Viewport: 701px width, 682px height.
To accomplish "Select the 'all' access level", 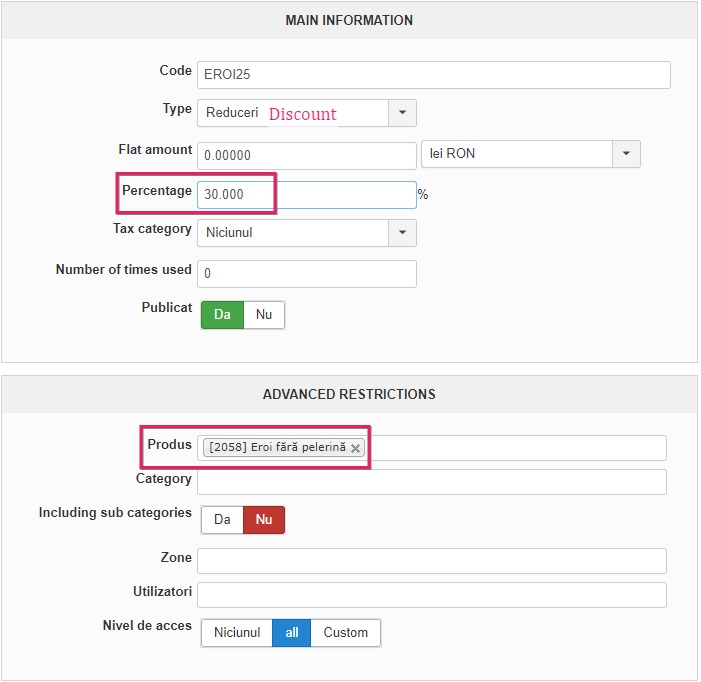I will (x=291, y=633).
